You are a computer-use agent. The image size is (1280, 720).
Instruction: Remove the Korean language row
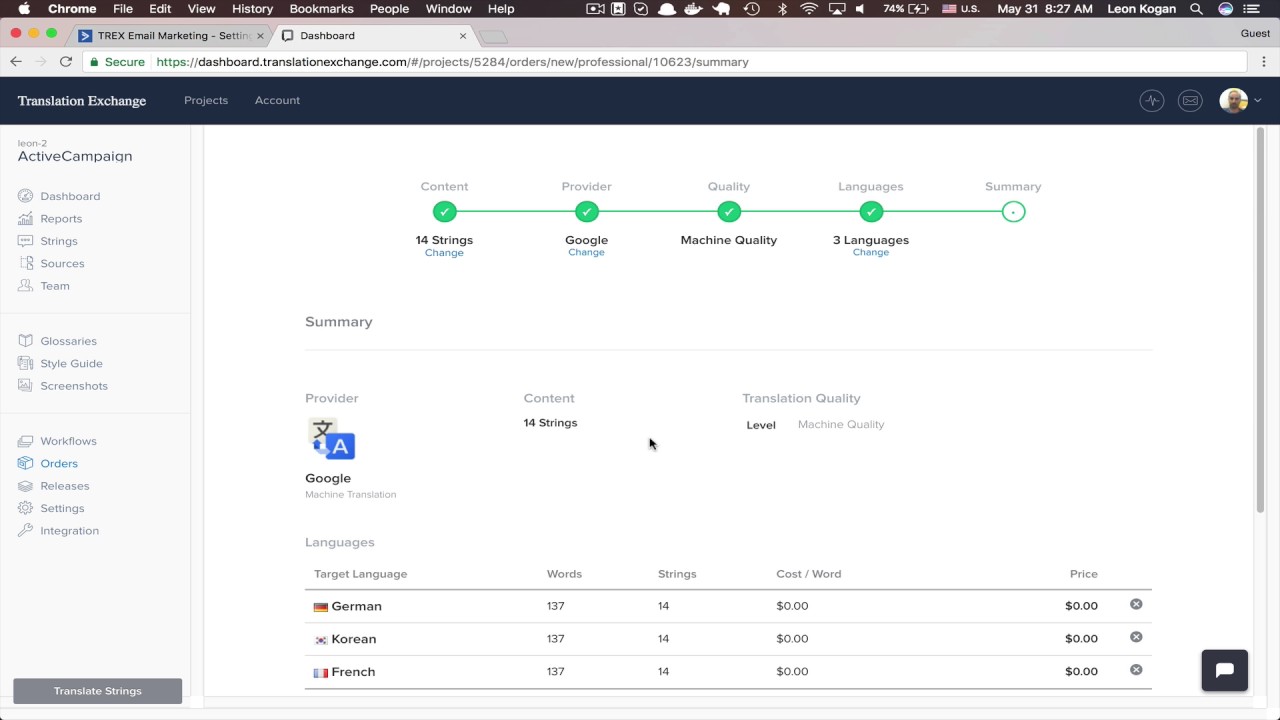point(1136,637)
